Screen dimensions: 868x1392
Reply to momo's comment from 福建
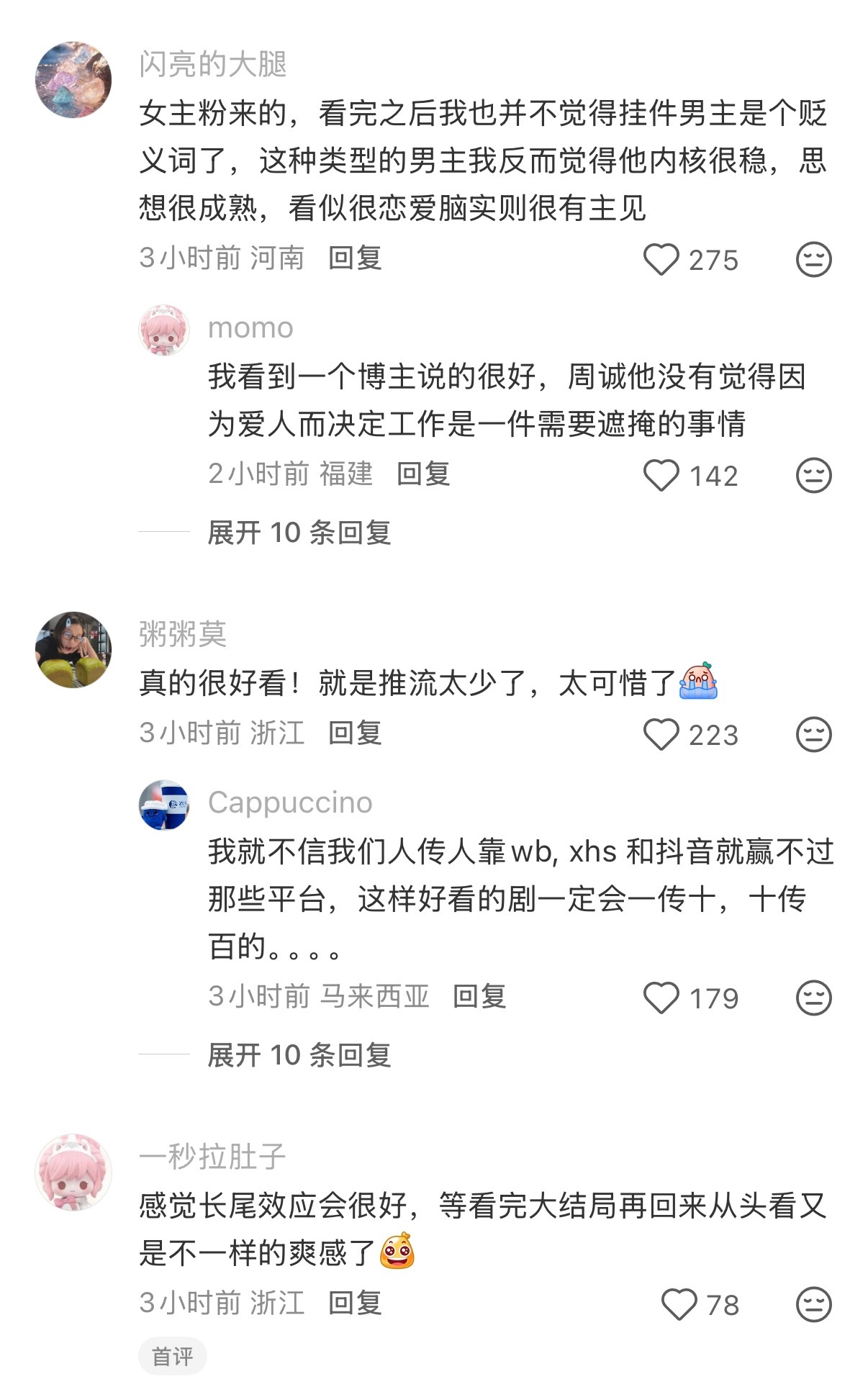point(423,474)
